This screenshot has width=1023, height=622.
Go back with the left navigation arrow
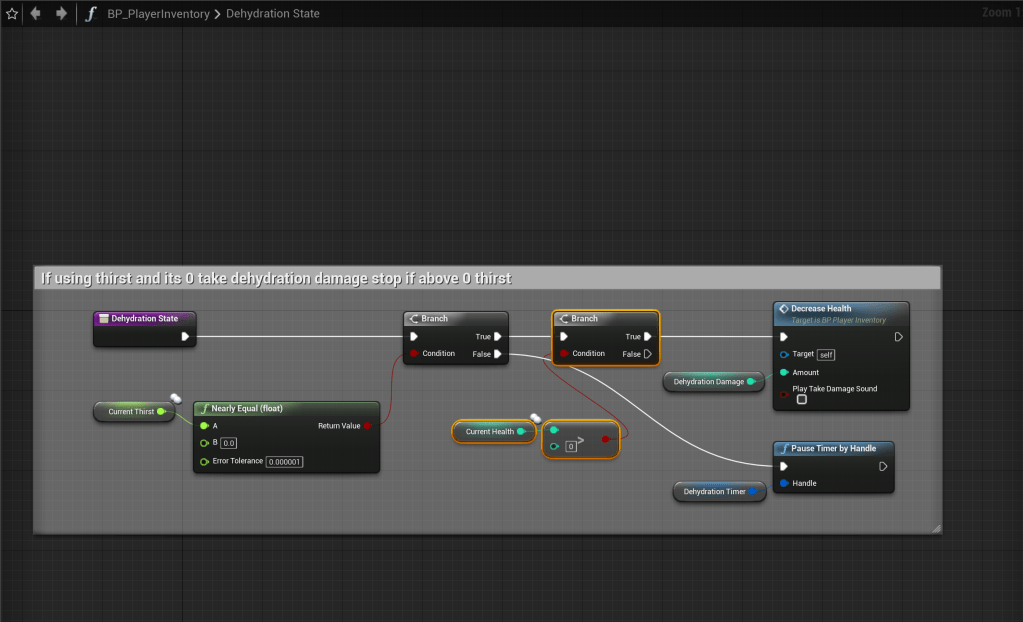(x=36, y=14)
